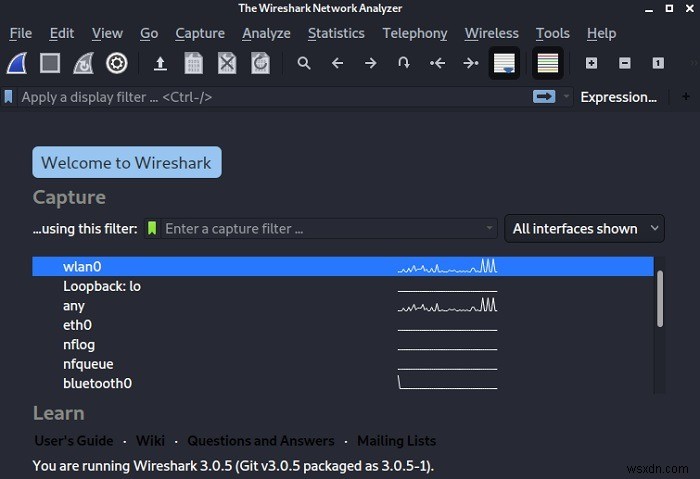Viewport: 700px width, 479px height.
Task: Open the Mailing Lists link
Action: click(x=396, y=441)
